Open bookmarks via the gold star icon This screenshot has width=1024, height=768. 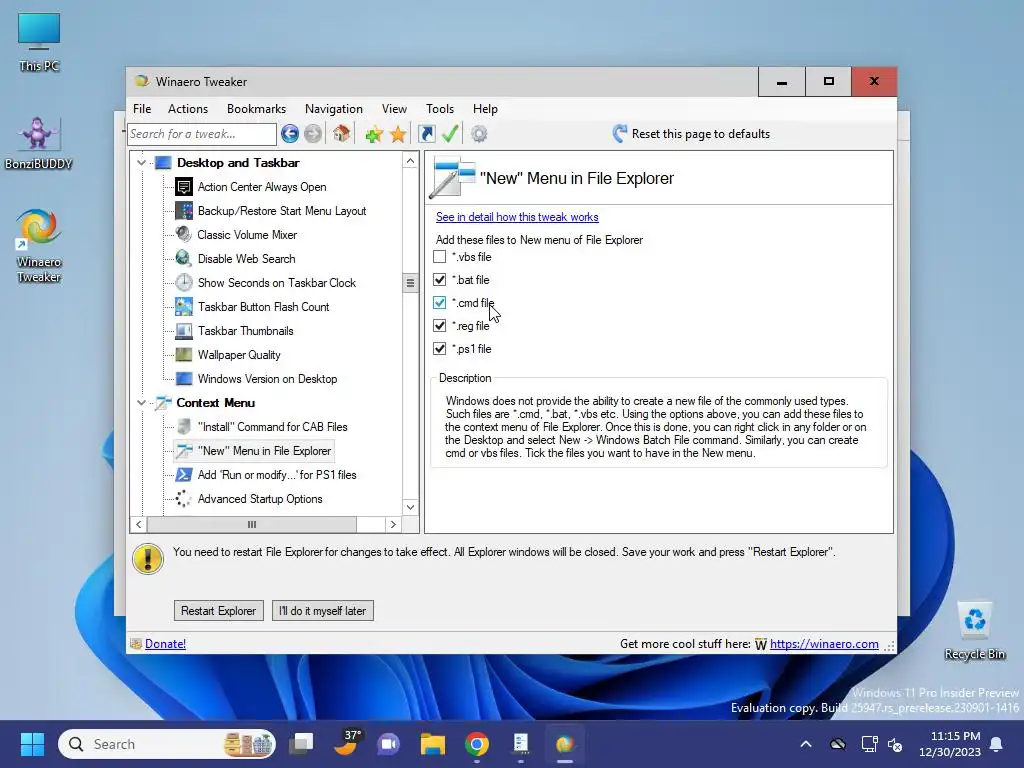pos(398,135)
